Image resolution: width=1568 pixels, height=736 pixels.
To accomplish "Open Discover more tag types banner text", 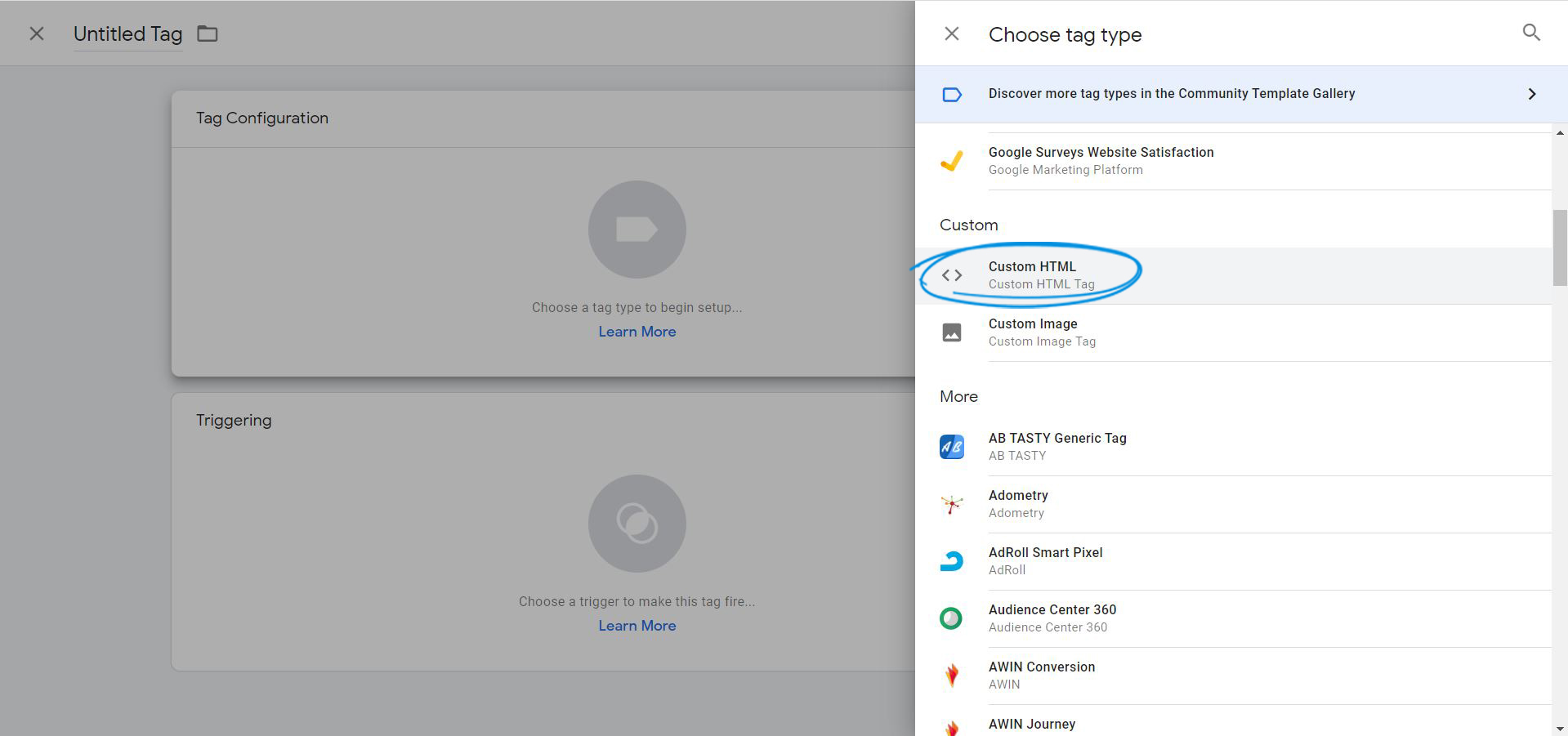I will coord(1172,94).
